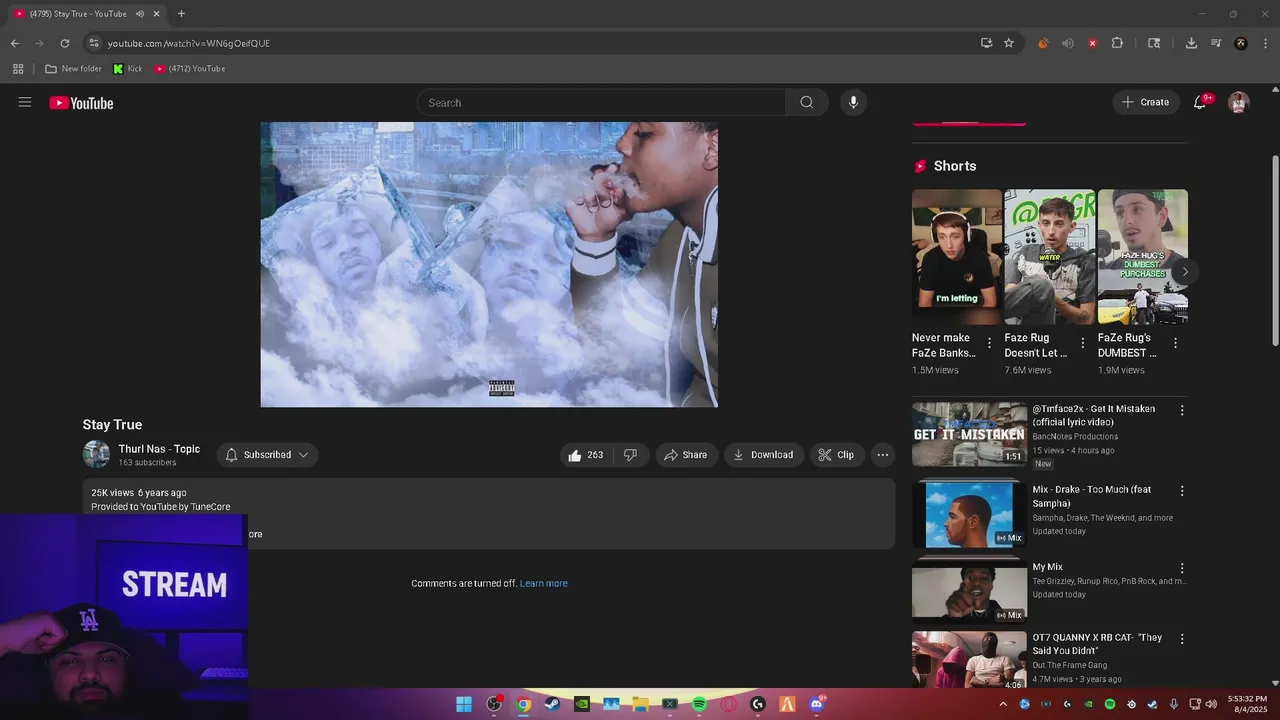The height and width of the screenshot is (720, 1280).
Task: Click the Stay True video player
Action: tap(489, 264)
